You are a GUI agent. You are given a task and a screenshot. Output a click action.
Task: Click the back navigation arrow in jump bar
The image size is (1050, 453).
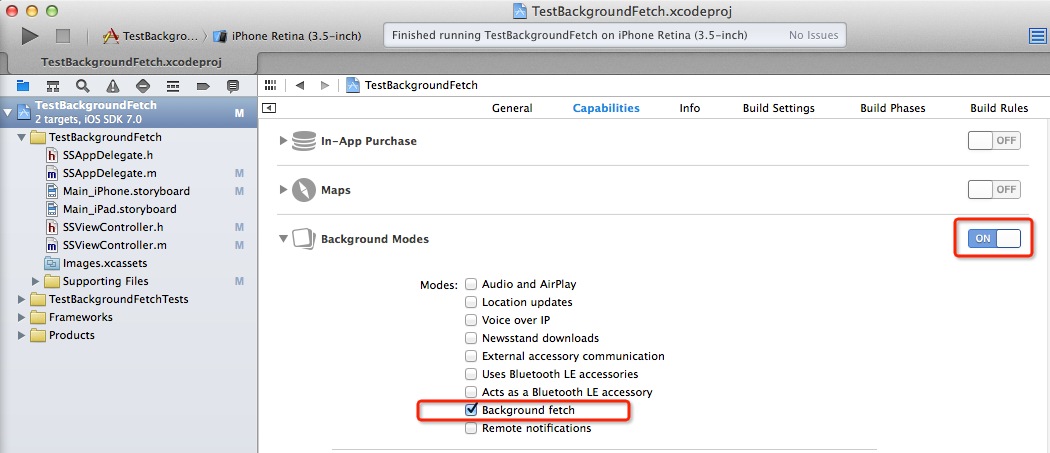299,85
